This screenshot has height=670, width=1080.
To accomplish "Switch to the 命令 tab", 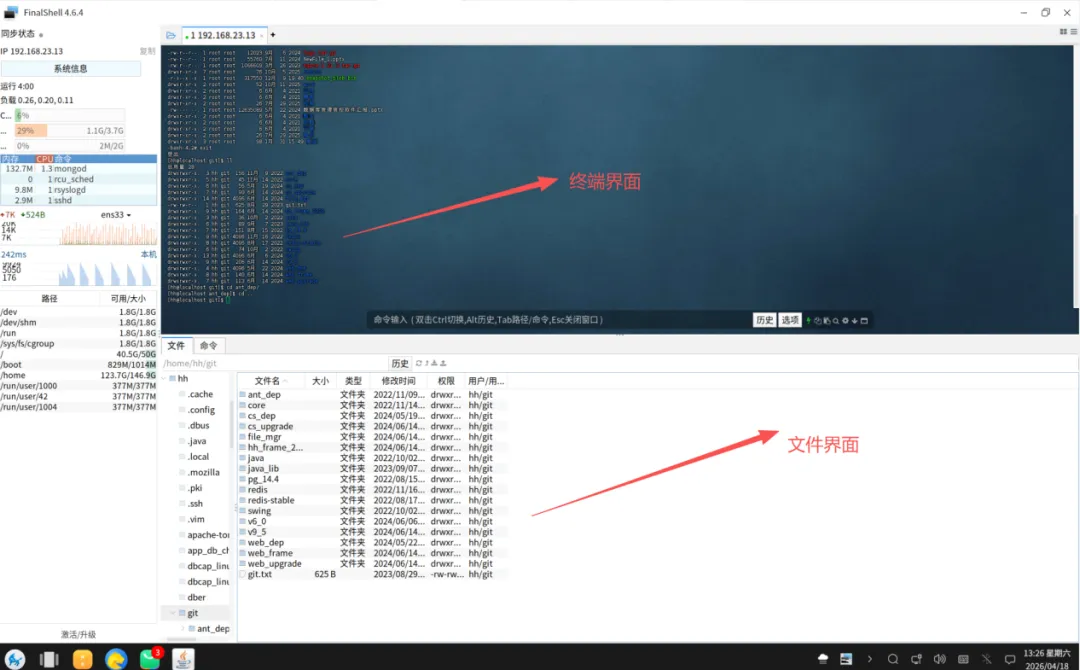I will coord(209,346).
